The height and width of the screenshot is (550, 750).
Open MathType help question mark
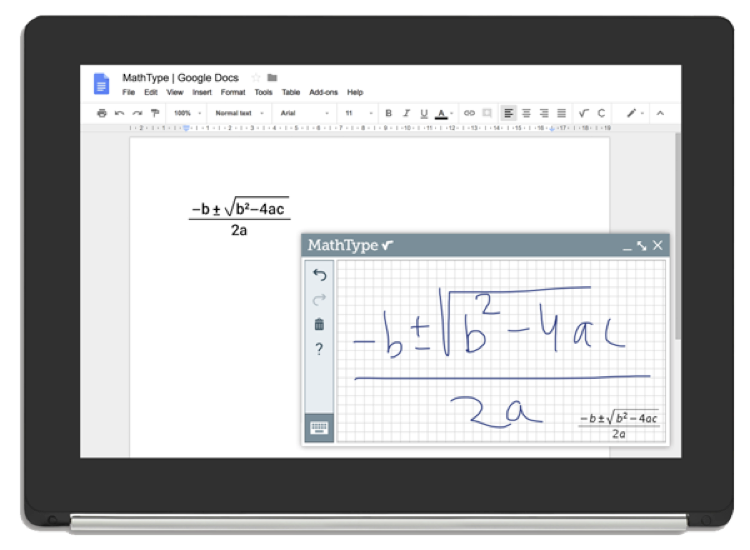(x=320, y=349)
